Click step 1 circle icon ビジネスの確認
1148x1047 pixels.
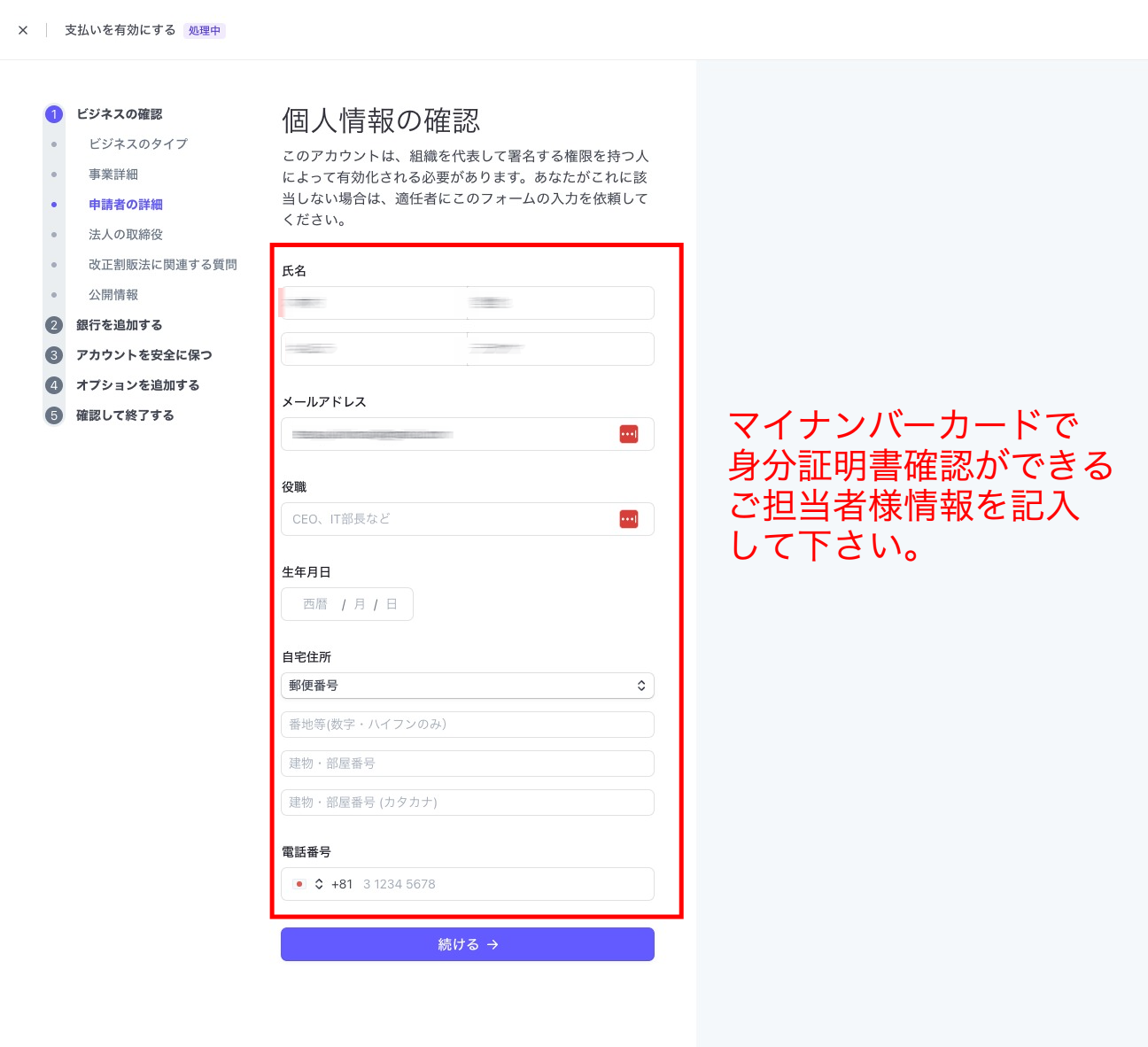tap(54, 114)
